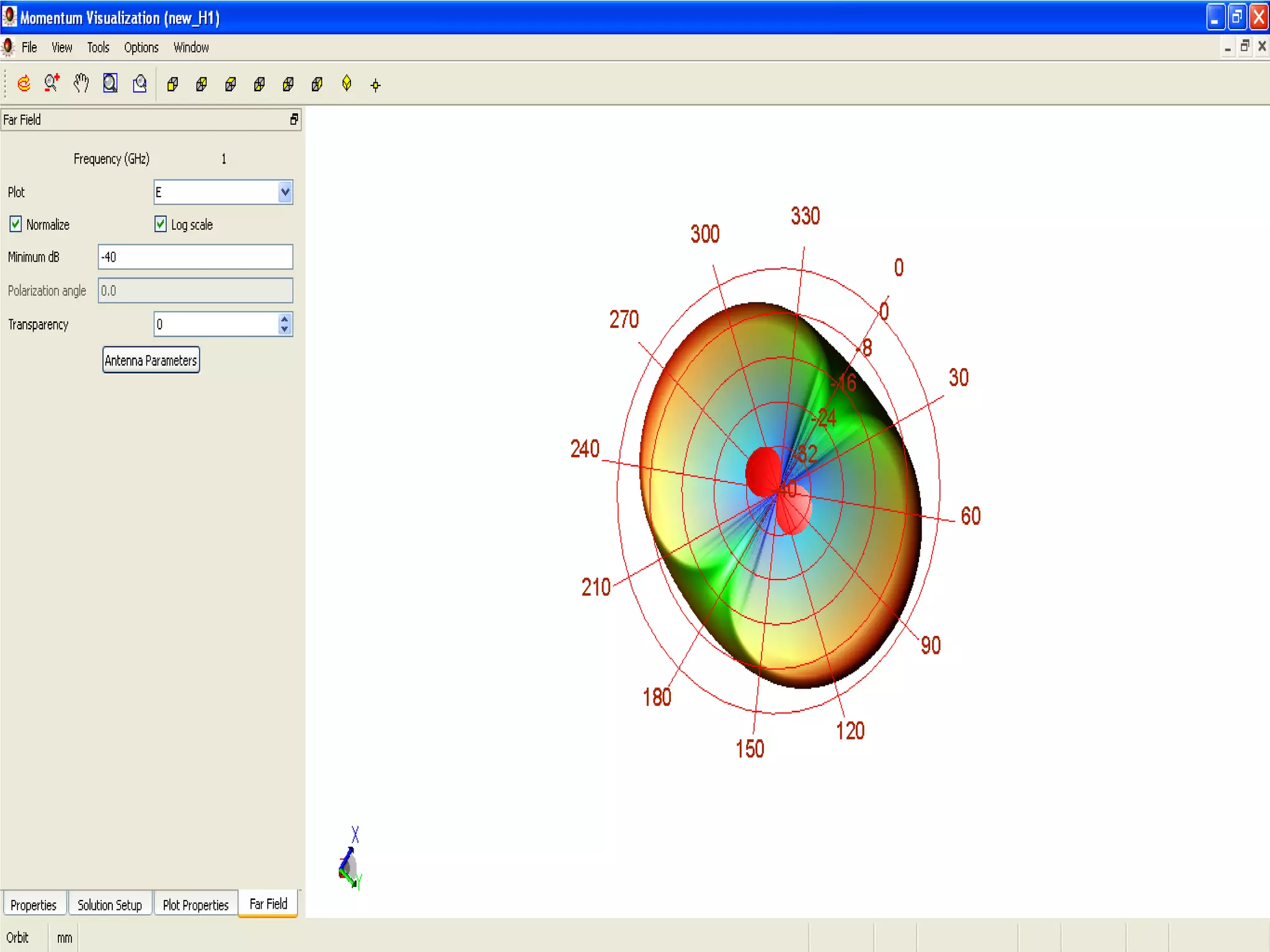Increase Transparency with the up arrow

coord(285,319)
